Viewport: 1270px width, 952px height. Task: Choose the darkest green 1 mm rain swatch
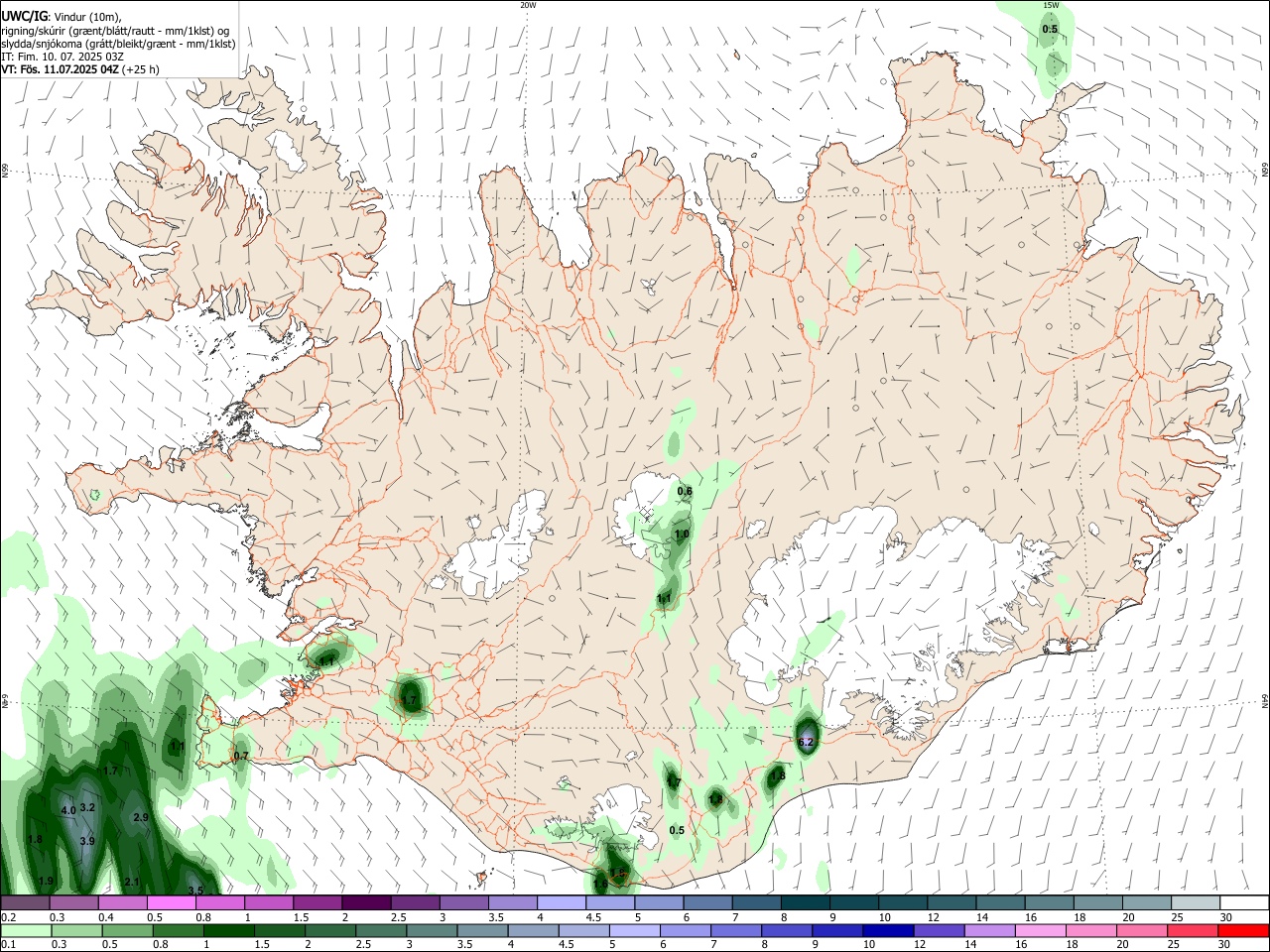pyautogui.click(x=227, y=931)
